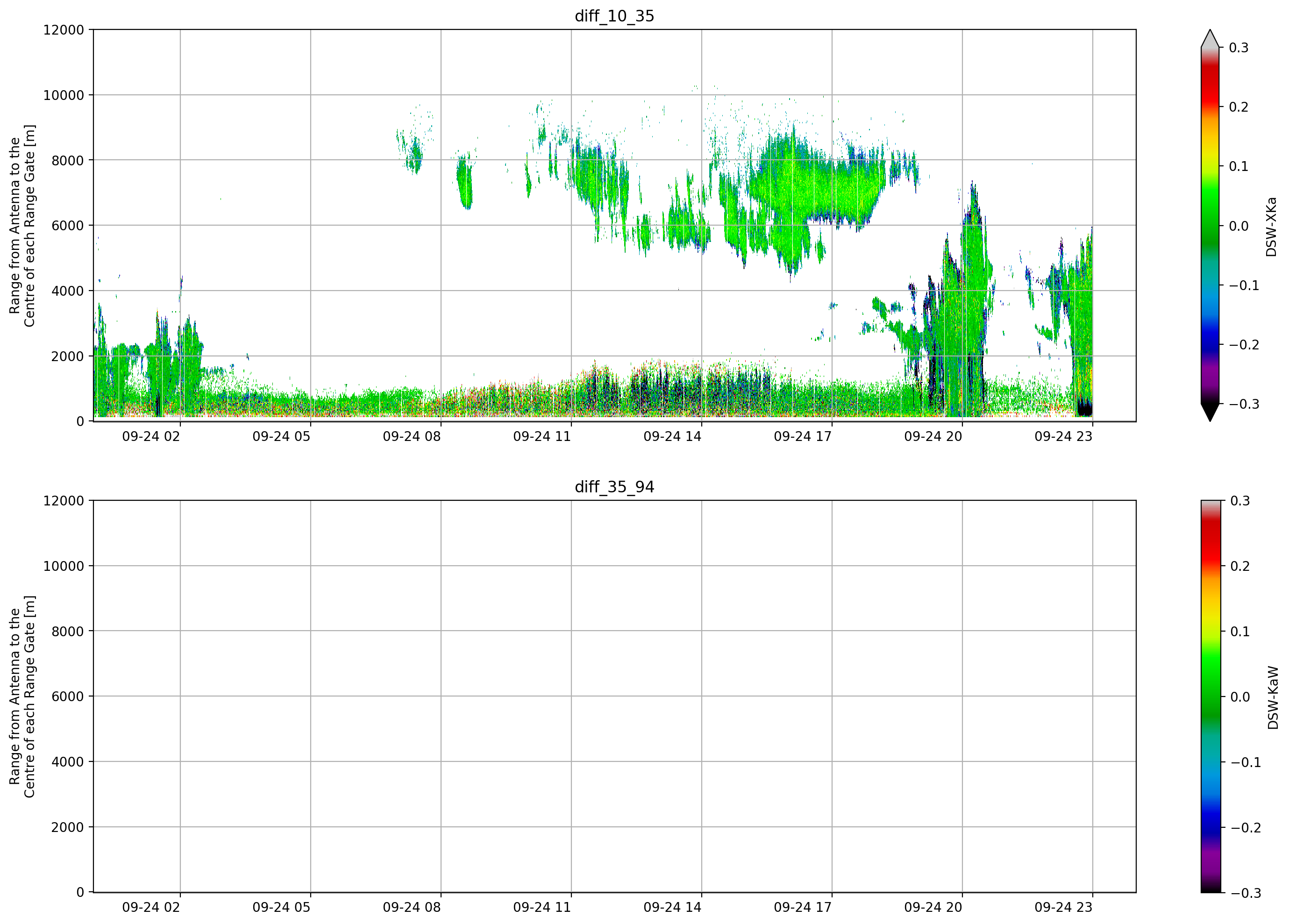Image resolution: width=1289 pixels, height=924 pixels.
Task: Click the 09-24 05 time label under diff_35_94
Action: point(281,908)
